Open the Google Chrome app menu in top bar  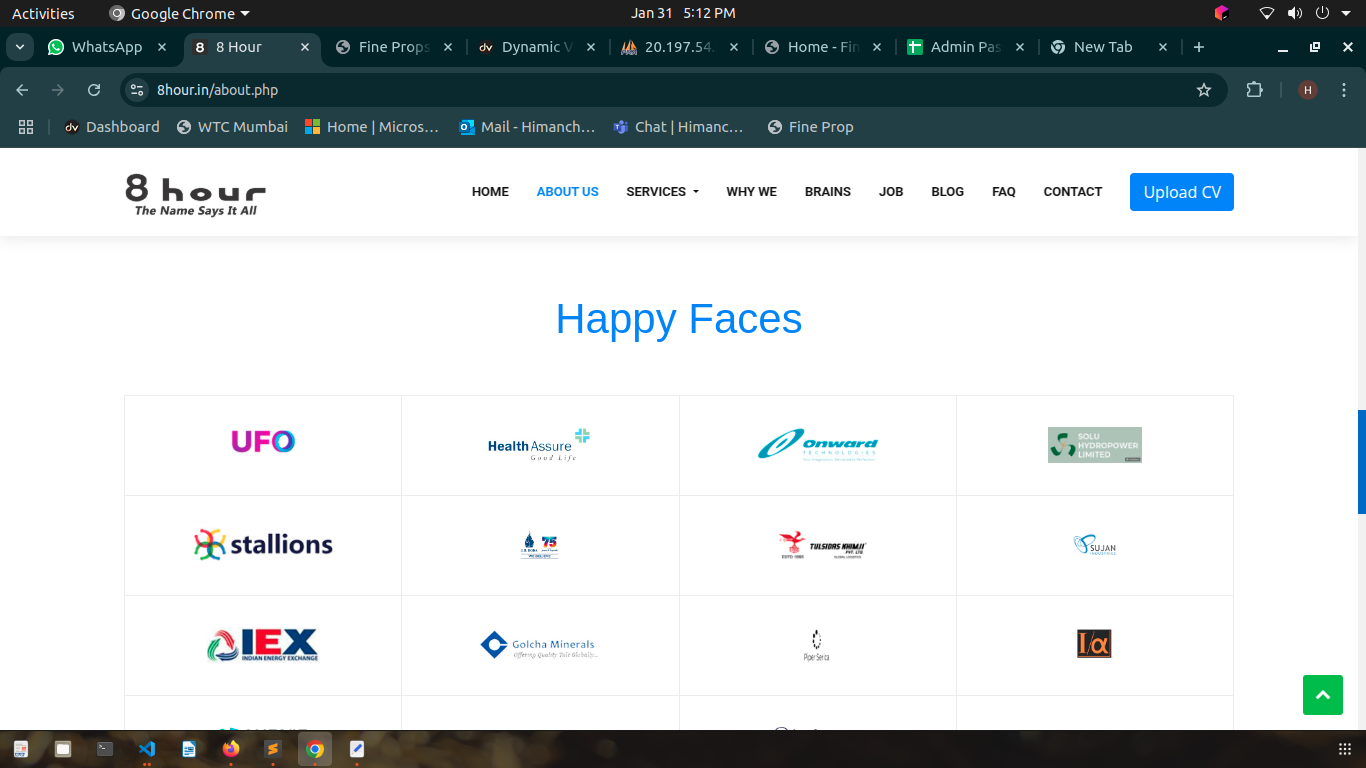(x=180, y=14)
